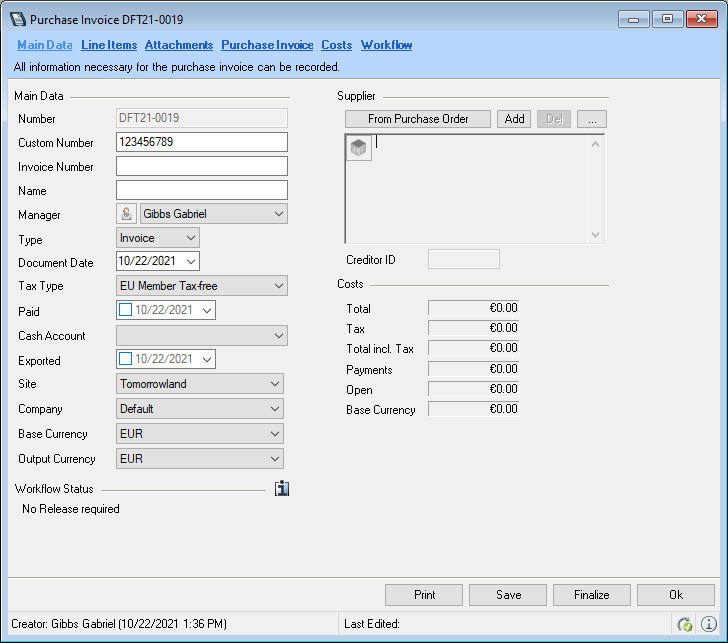Viewport: 728px width, 643px height.
Task: Enable the Paid date checkbox
Action: click(x=125, y=311)
